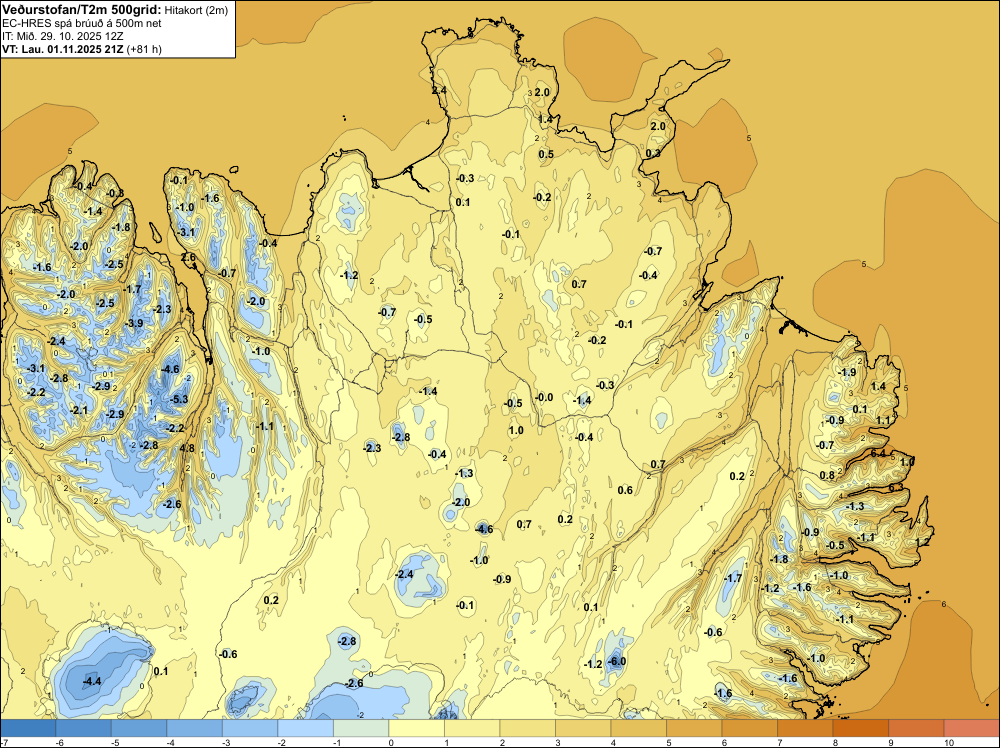Pick the legend swatch between -1 and 0
1000x748 pixels.
coord(361,728)
